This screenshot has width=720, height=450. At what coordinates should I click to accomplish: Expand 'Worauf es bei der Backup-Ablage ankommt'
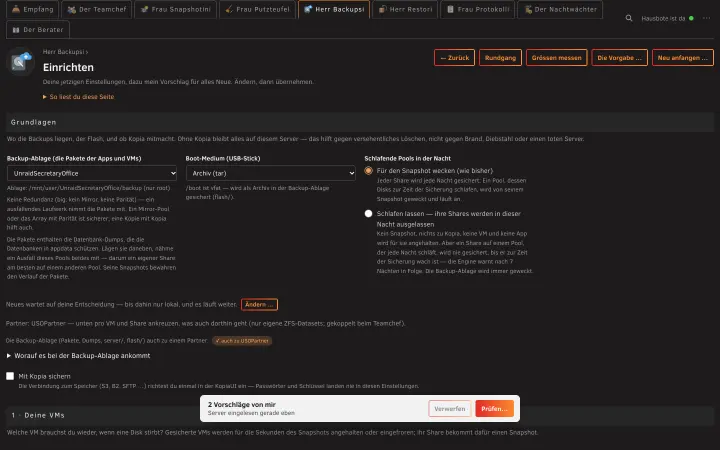(x=79, y=356)
